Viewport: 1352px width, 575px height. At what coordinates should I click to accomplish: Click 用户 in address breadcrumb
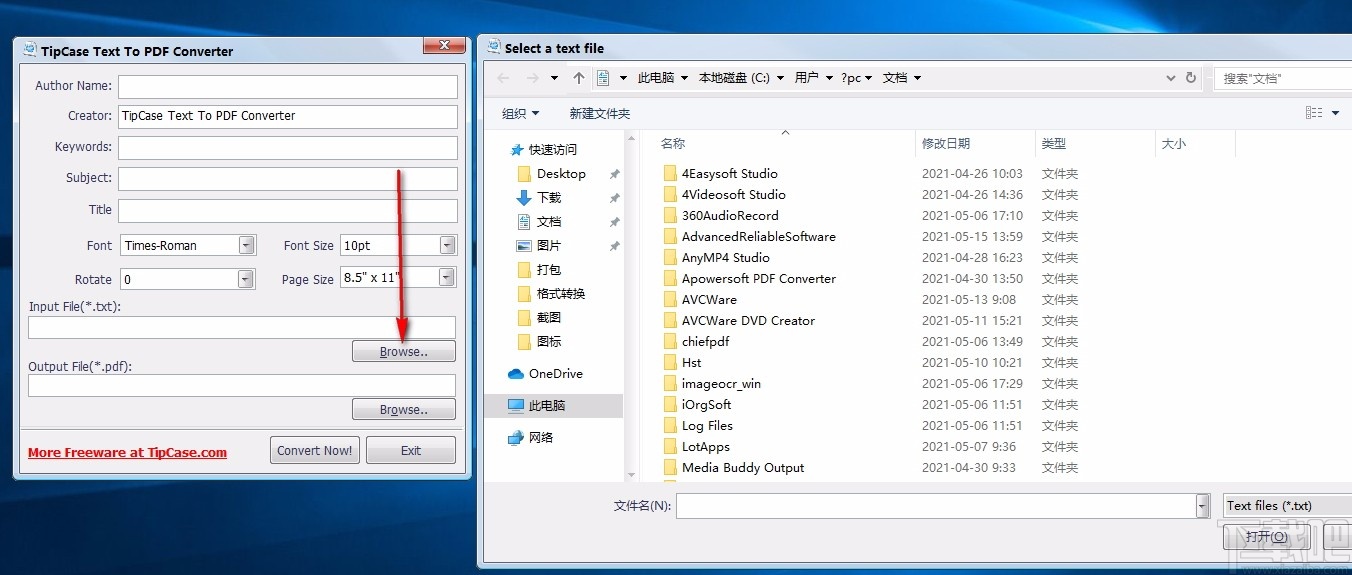[x=807, y=78]
